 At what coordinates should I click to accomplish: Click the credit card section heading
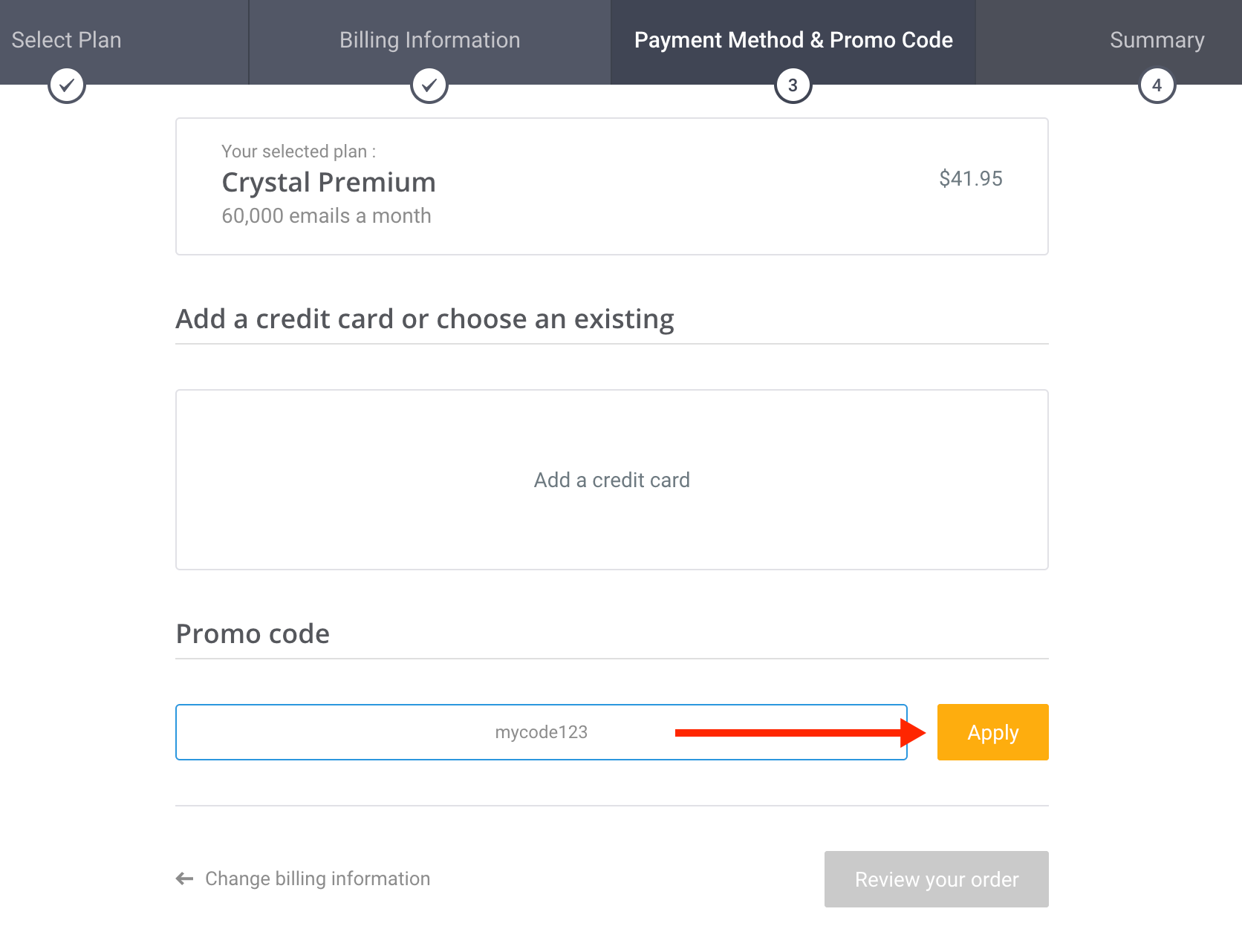pos(425,319)
